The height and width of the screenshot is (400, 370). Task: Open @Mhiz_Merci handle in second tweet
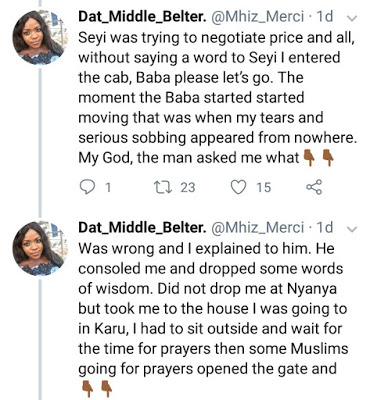(x=258, y=228)
